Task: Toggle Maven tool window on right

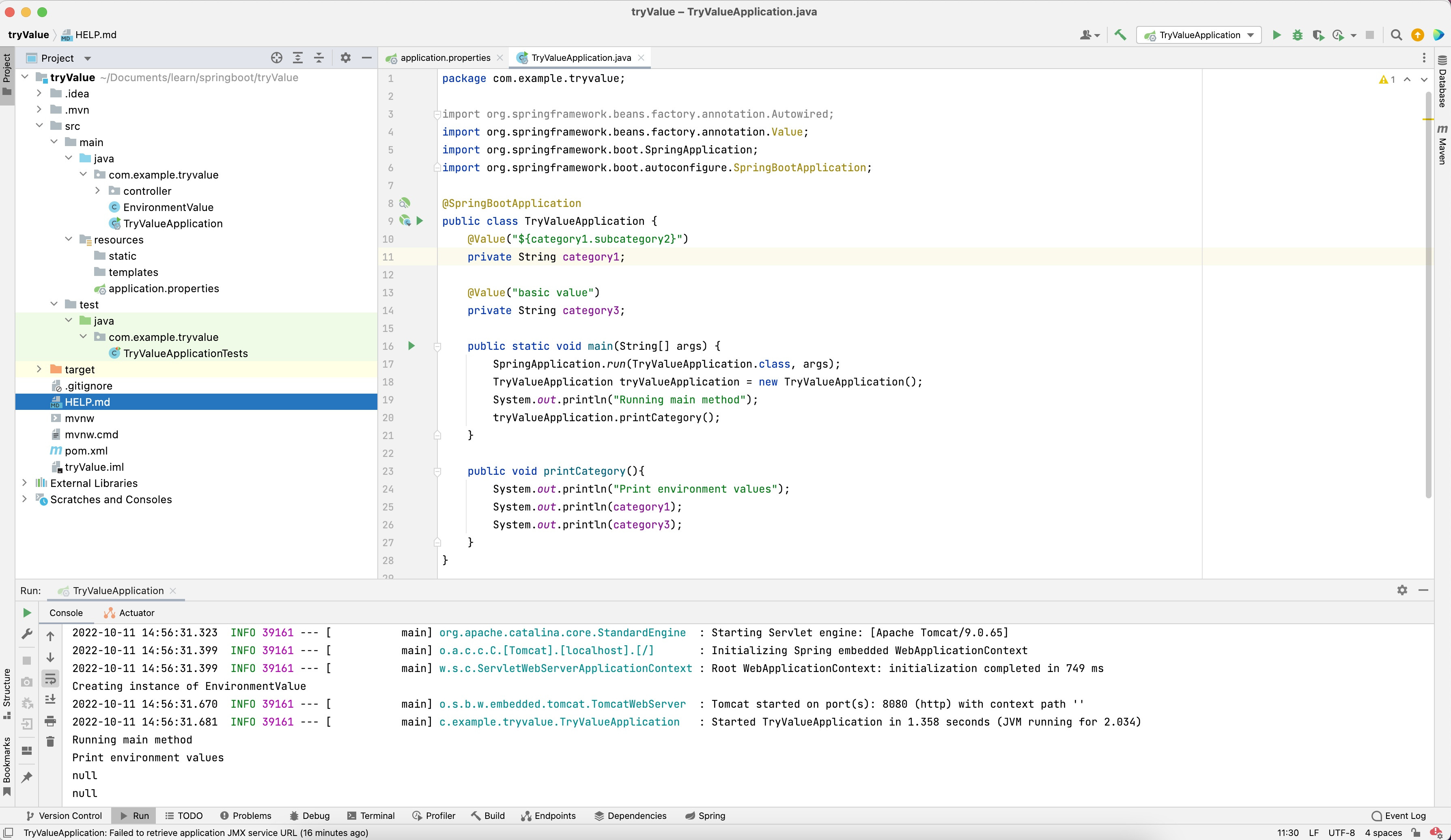Action: pyautogui.click(x=1442, y=145)
